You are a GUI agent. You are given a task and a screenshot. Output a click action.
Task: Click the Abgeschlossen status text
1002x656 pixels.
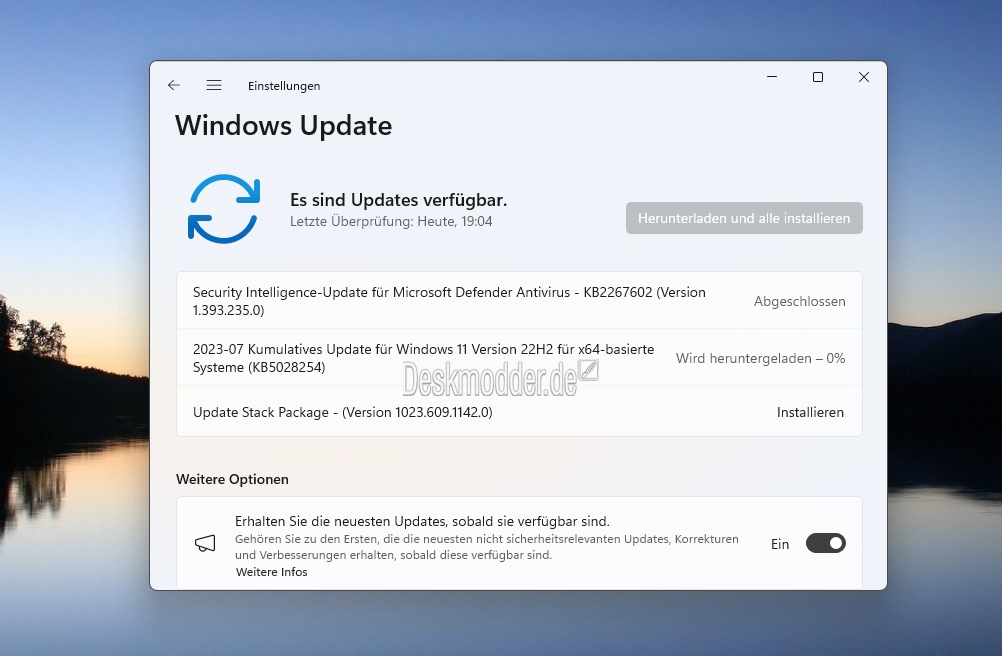[799, 301]
